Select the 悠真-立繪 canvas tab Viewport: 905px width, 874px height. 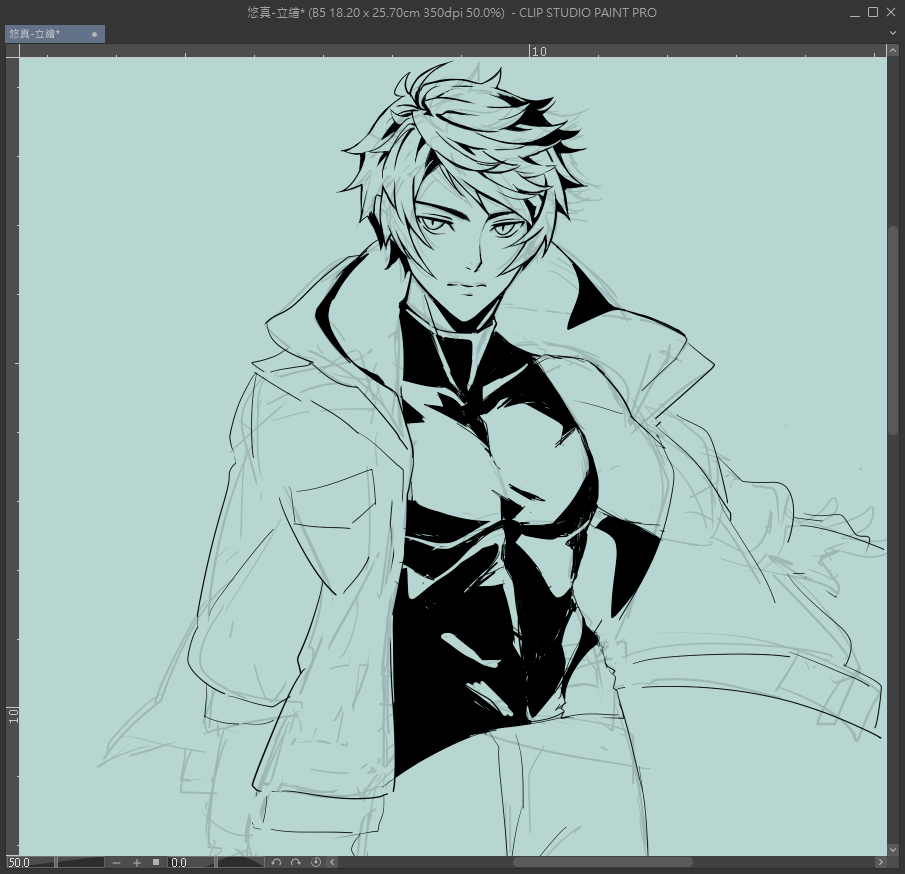point(55,34)
